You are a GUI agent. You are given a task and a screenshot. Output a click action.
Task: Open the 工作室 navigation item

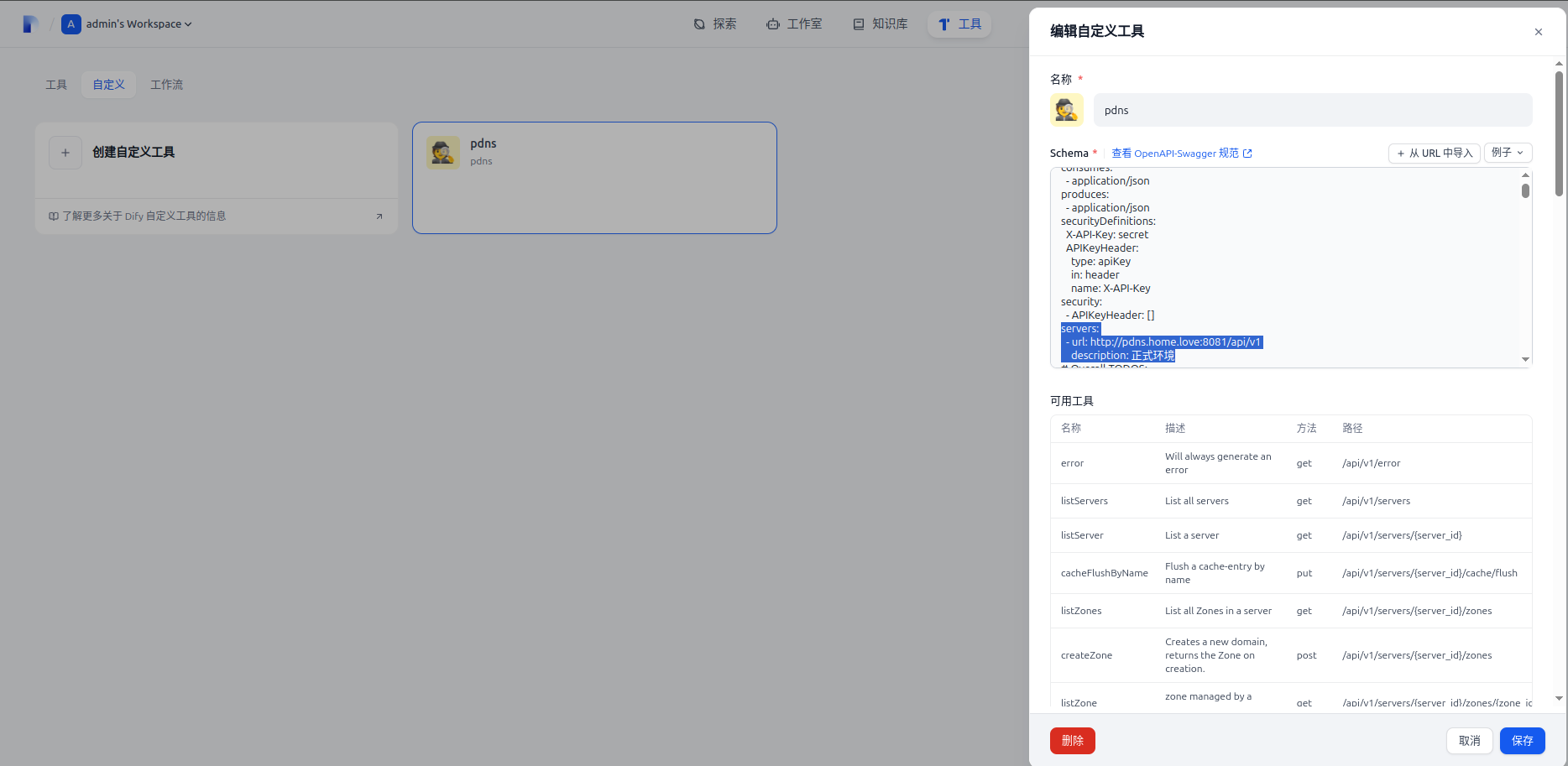click(794, 24)
